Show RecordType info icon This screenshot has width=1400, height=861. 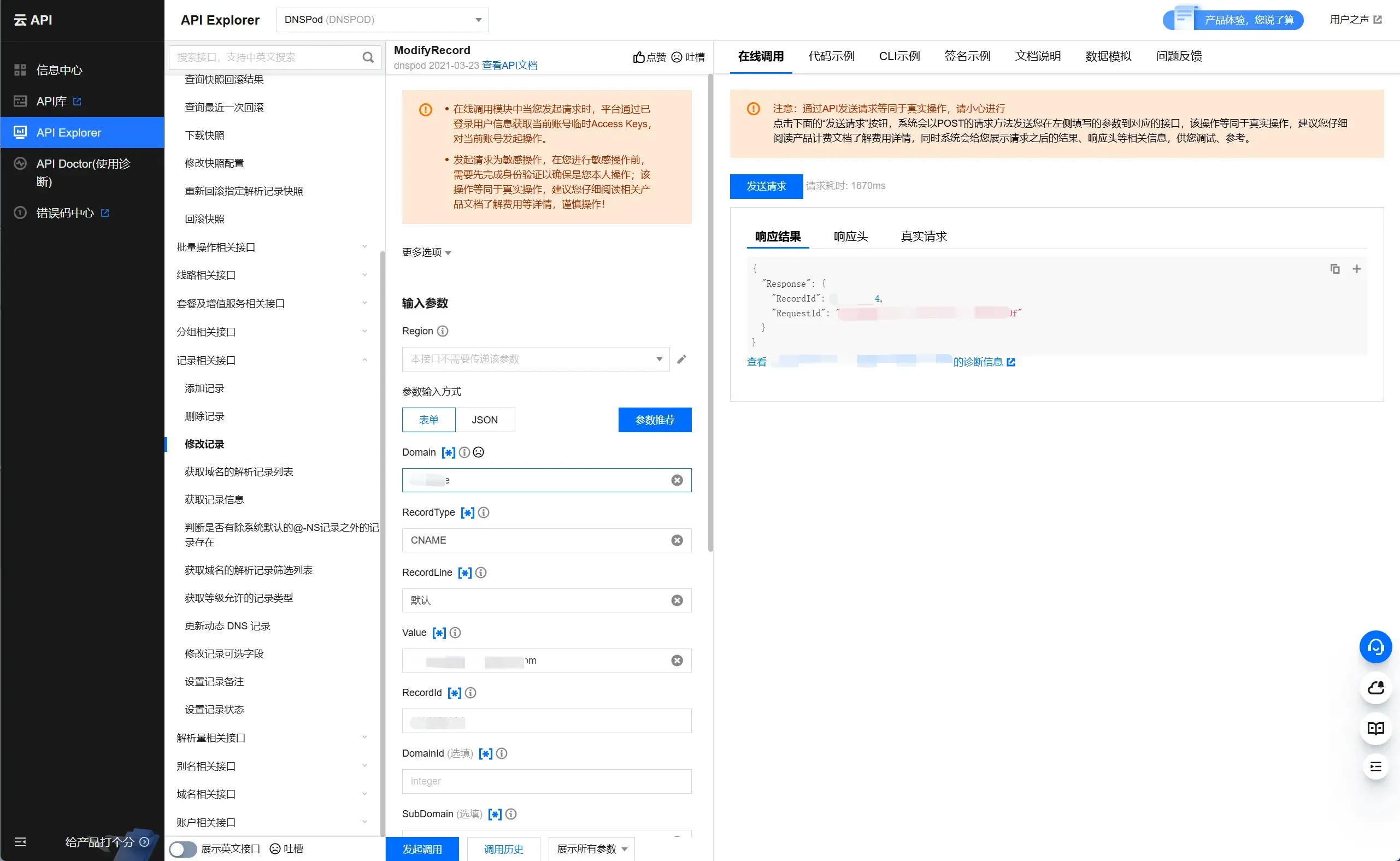484,512
